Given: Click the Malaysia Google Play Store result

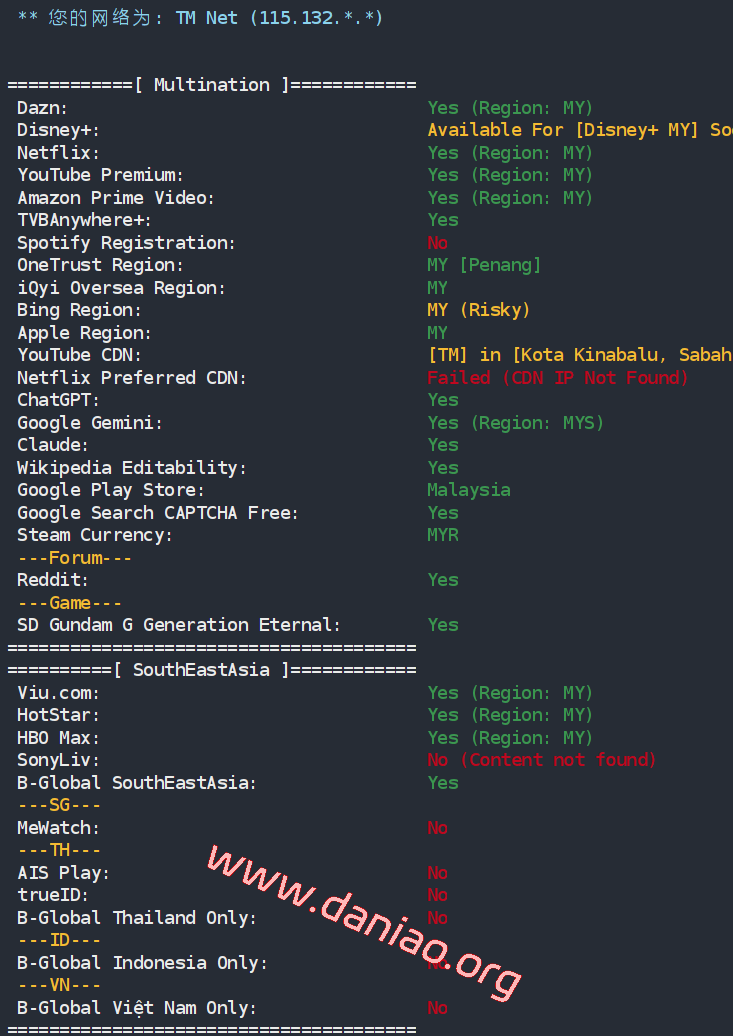Looking at the screenshot, I should click(468, 490).
